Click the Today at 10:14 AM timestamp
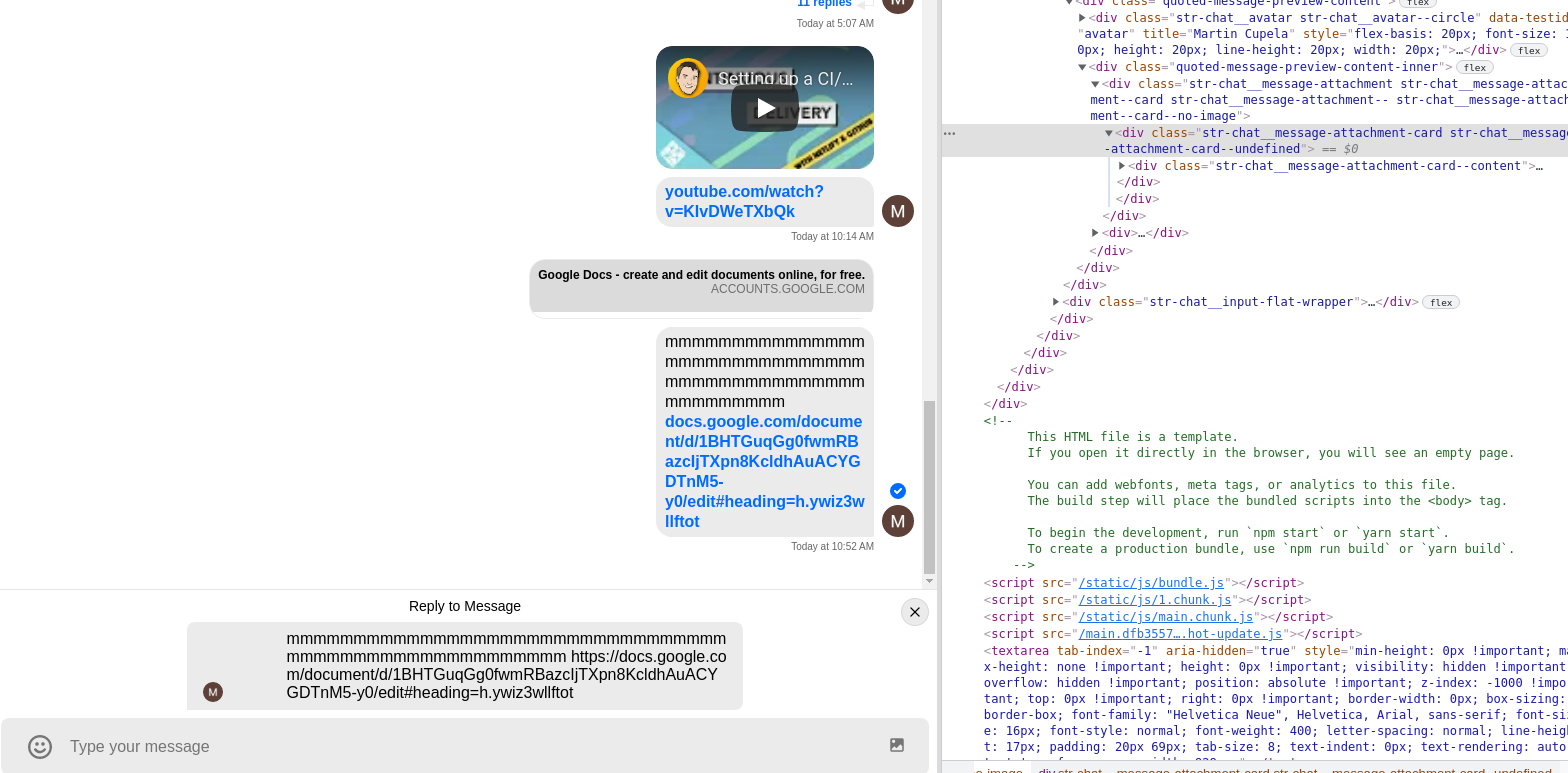 pyautogui.click(x=832, y=236)
